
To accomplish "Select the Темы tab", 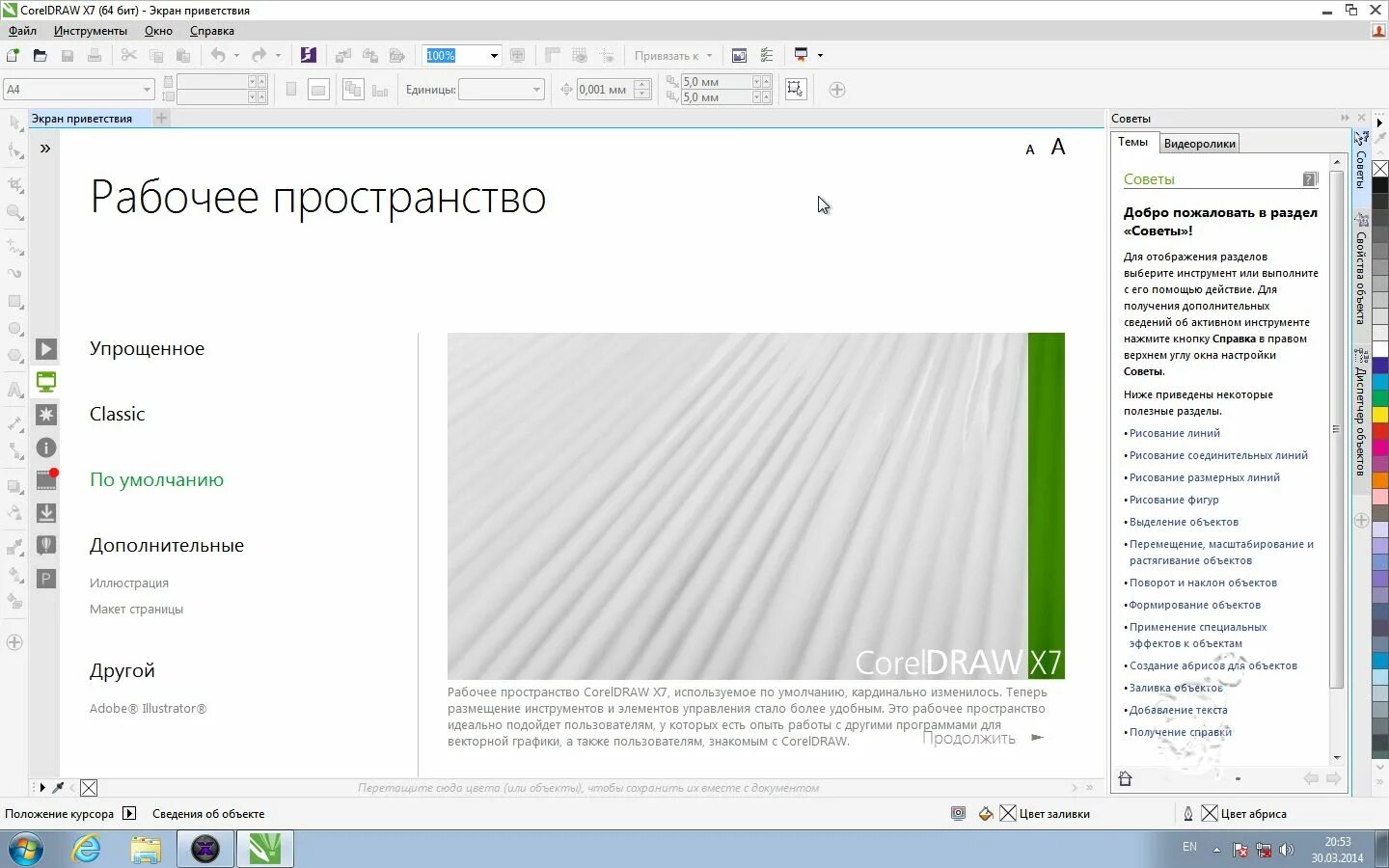I will click(1132, 142).
